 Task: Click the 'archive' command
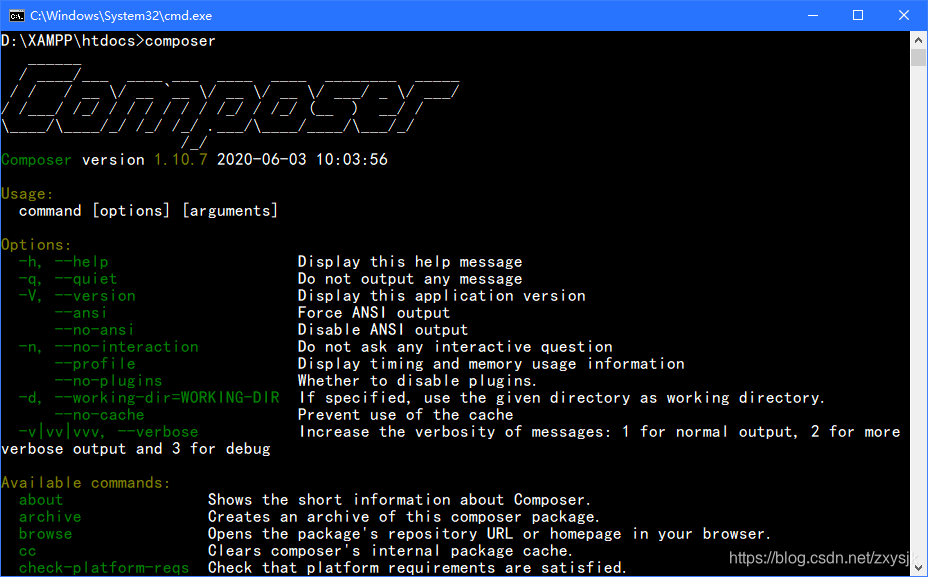click(50, 517)
